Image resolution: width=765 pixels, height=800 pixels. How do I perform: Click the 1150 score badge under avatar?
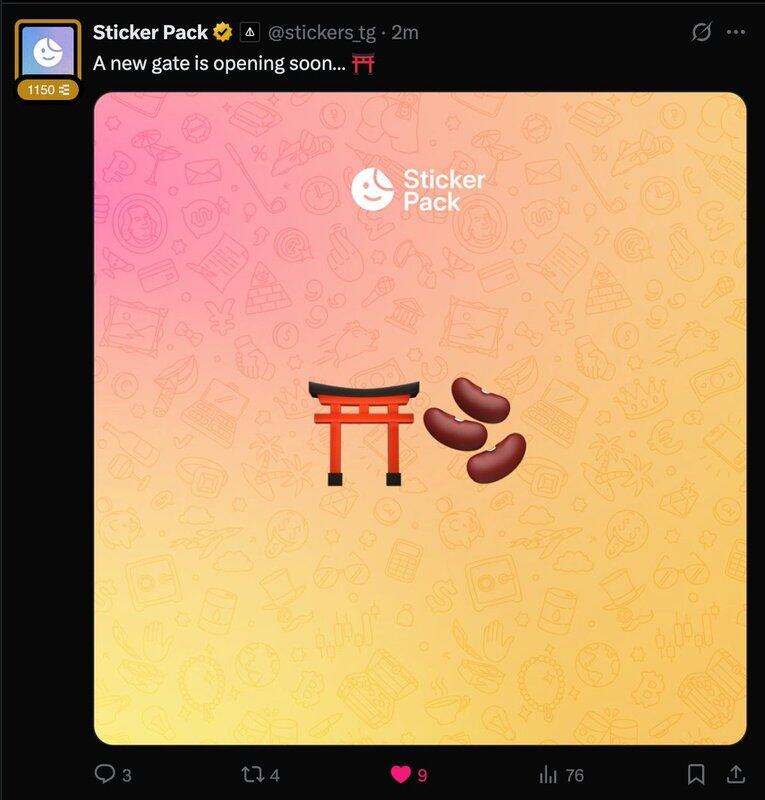pos(48,90)
